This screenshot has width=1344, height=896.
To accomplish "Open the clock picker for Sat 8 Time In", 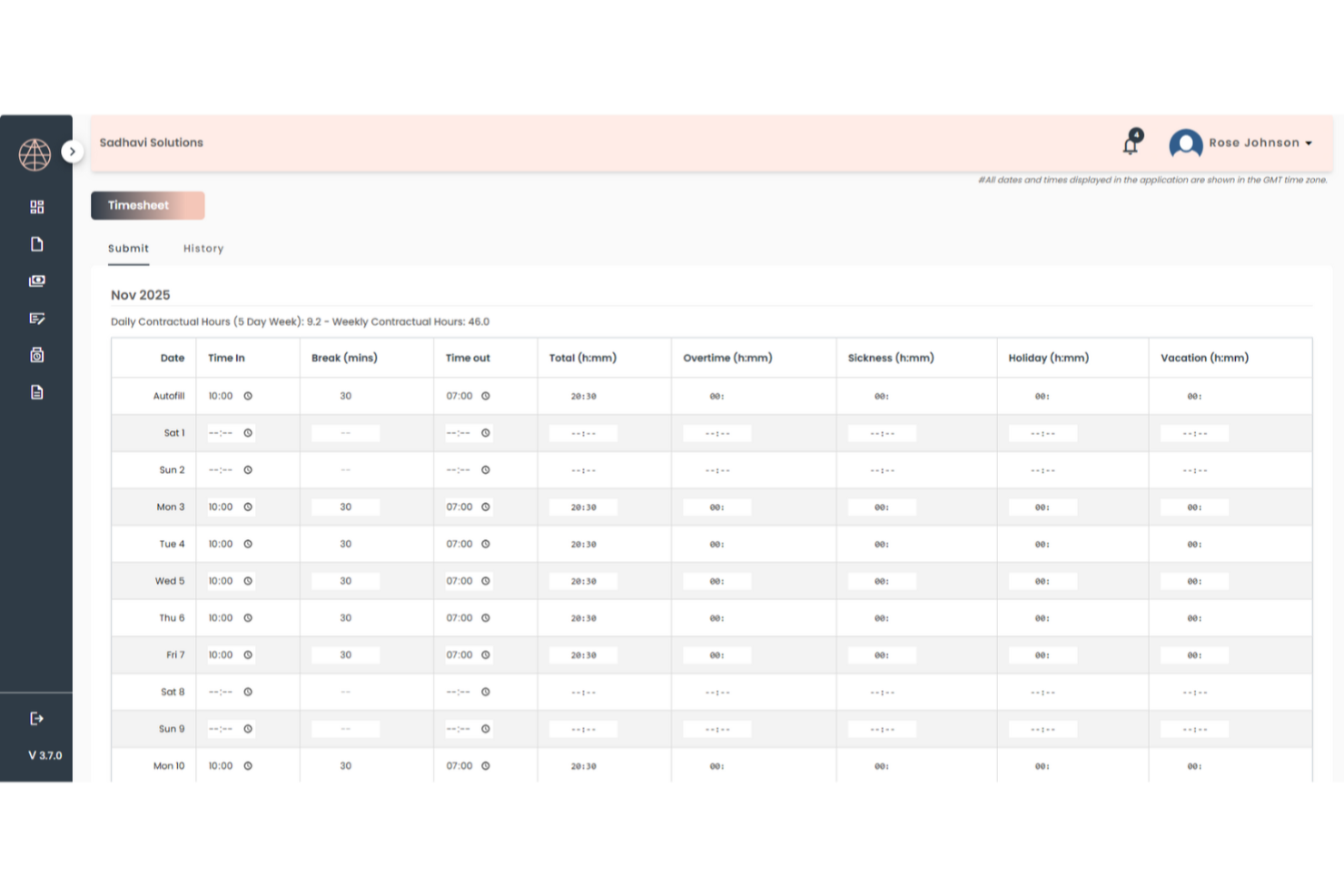I will coord(248,691).
